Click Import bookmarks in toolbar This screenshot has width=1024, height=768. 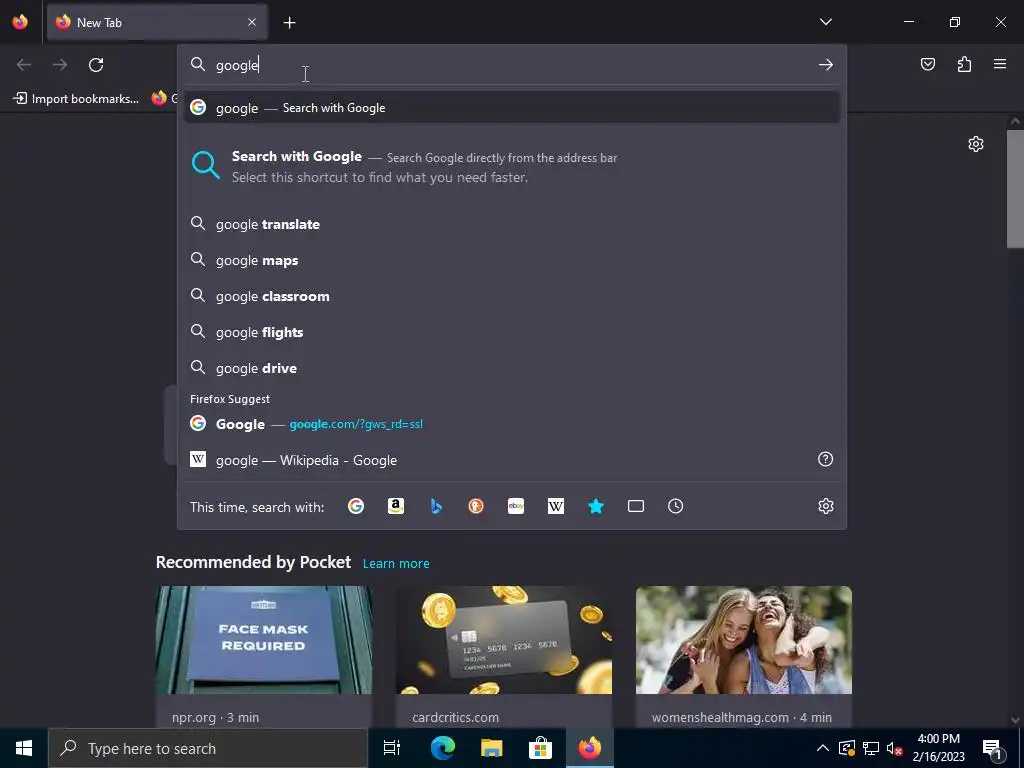[x=76, y=99]
